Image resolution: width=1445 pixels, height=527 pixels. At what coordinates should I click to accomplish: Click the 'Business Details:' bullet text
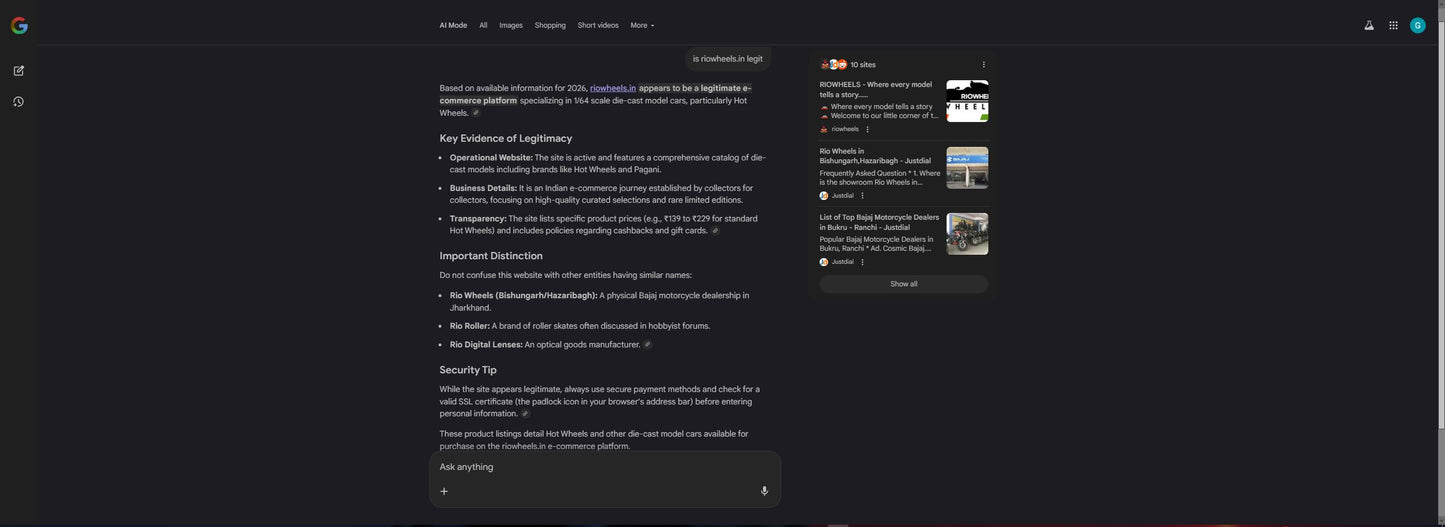click(x=483, y=188)
